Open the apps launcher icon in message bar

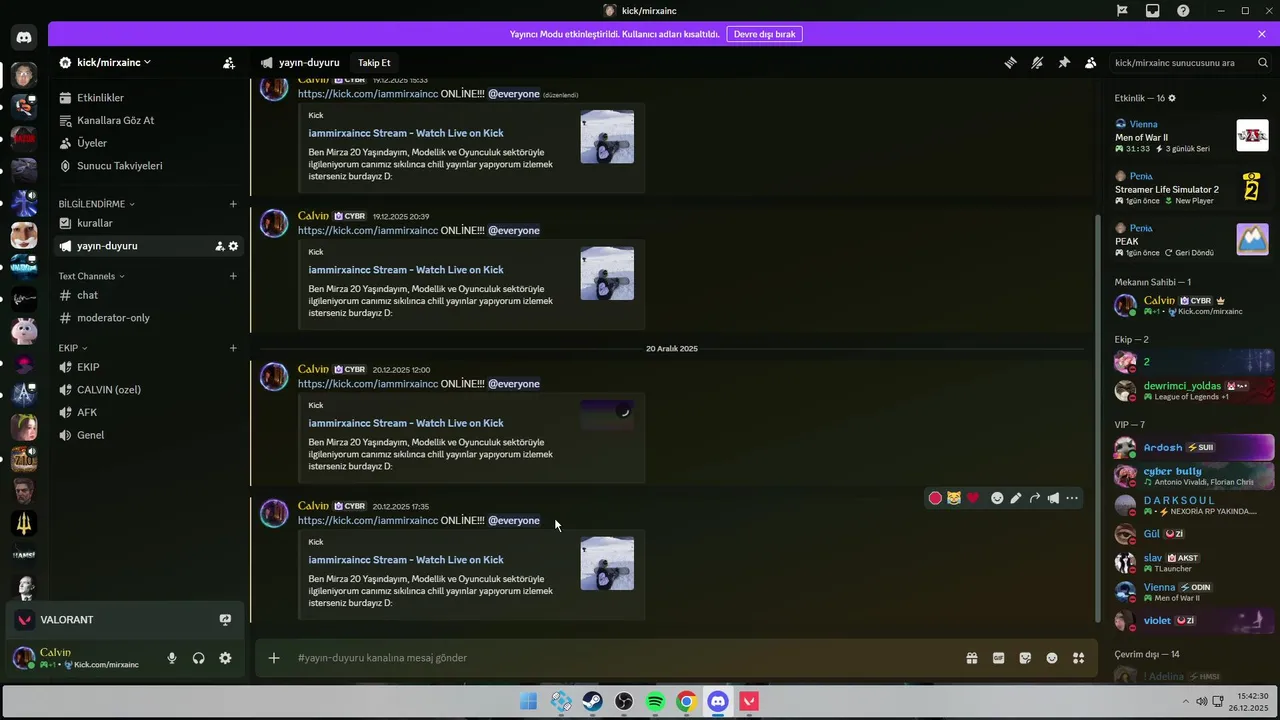[1078, 658]
